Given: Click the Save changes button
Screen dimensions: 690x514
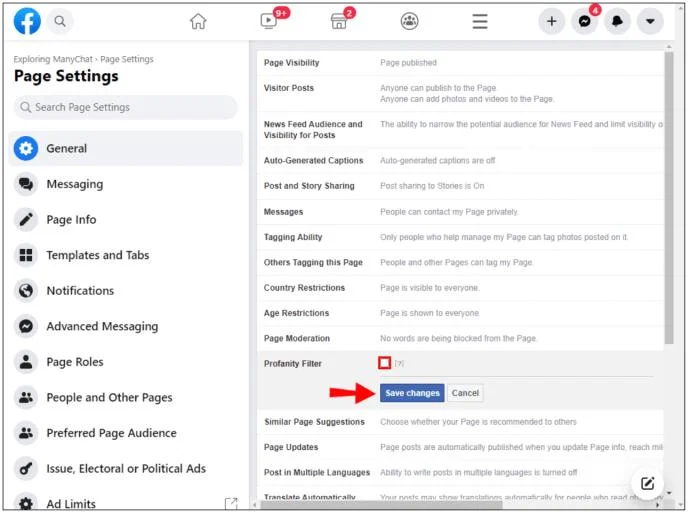Looking at the screenshot, I should pos(412,393).
